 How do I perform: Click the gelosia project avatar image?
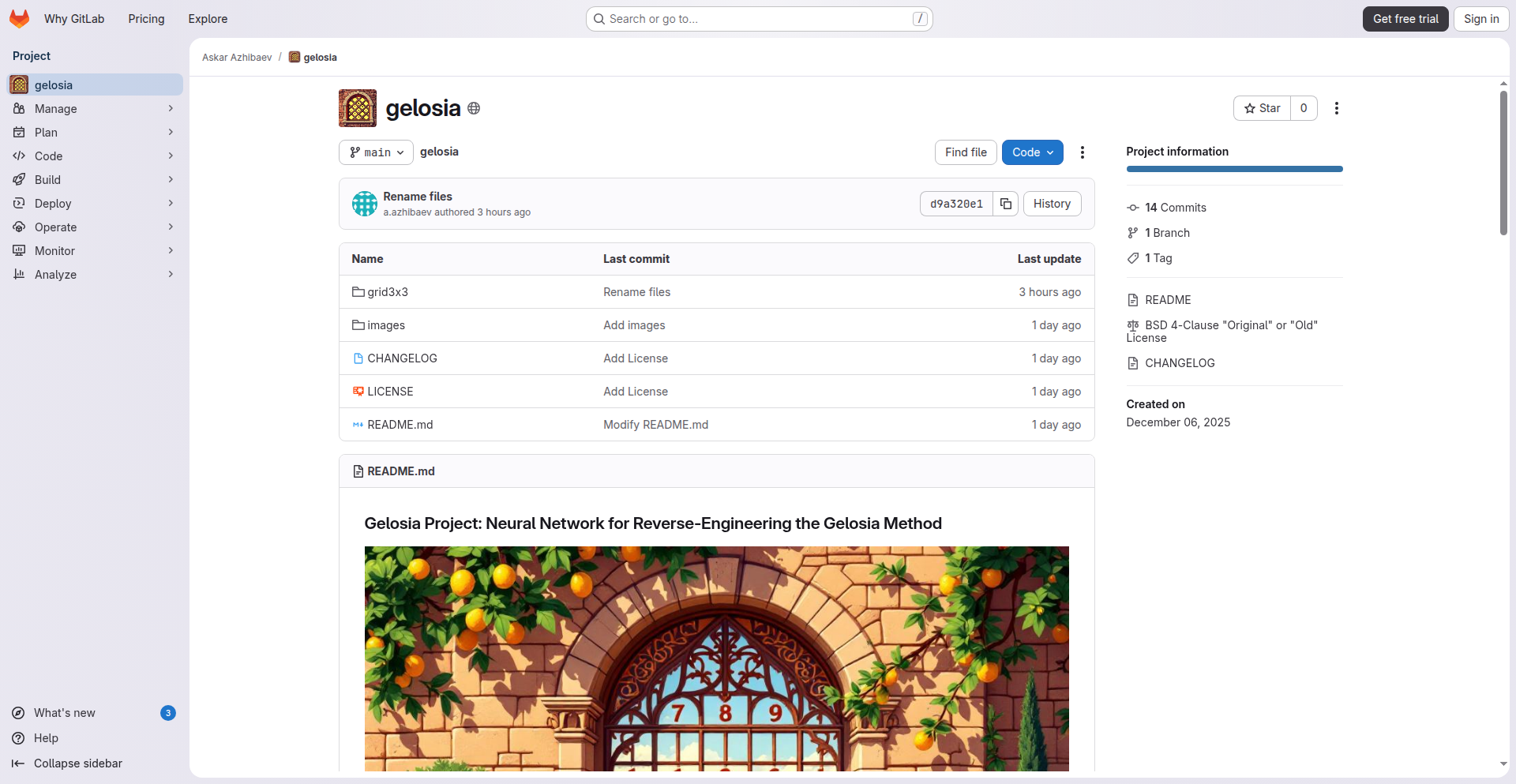click(358, 108)
